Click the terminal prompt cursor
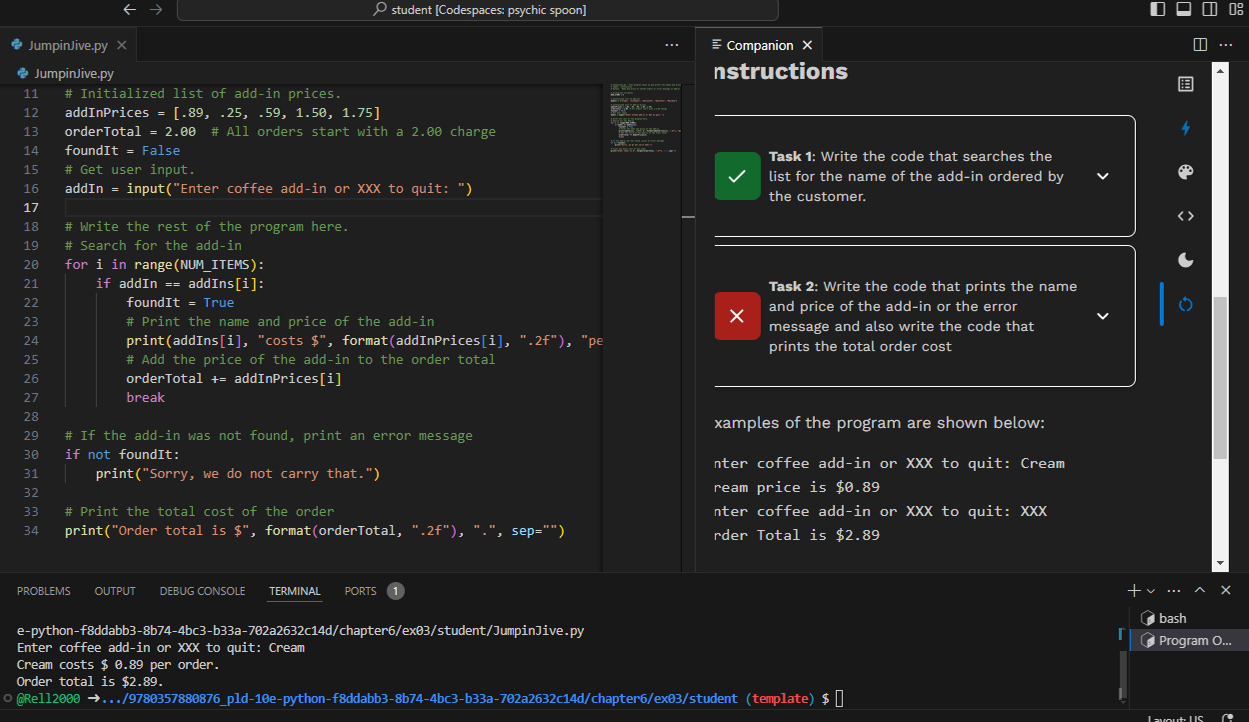 click(x=840, y=698)
